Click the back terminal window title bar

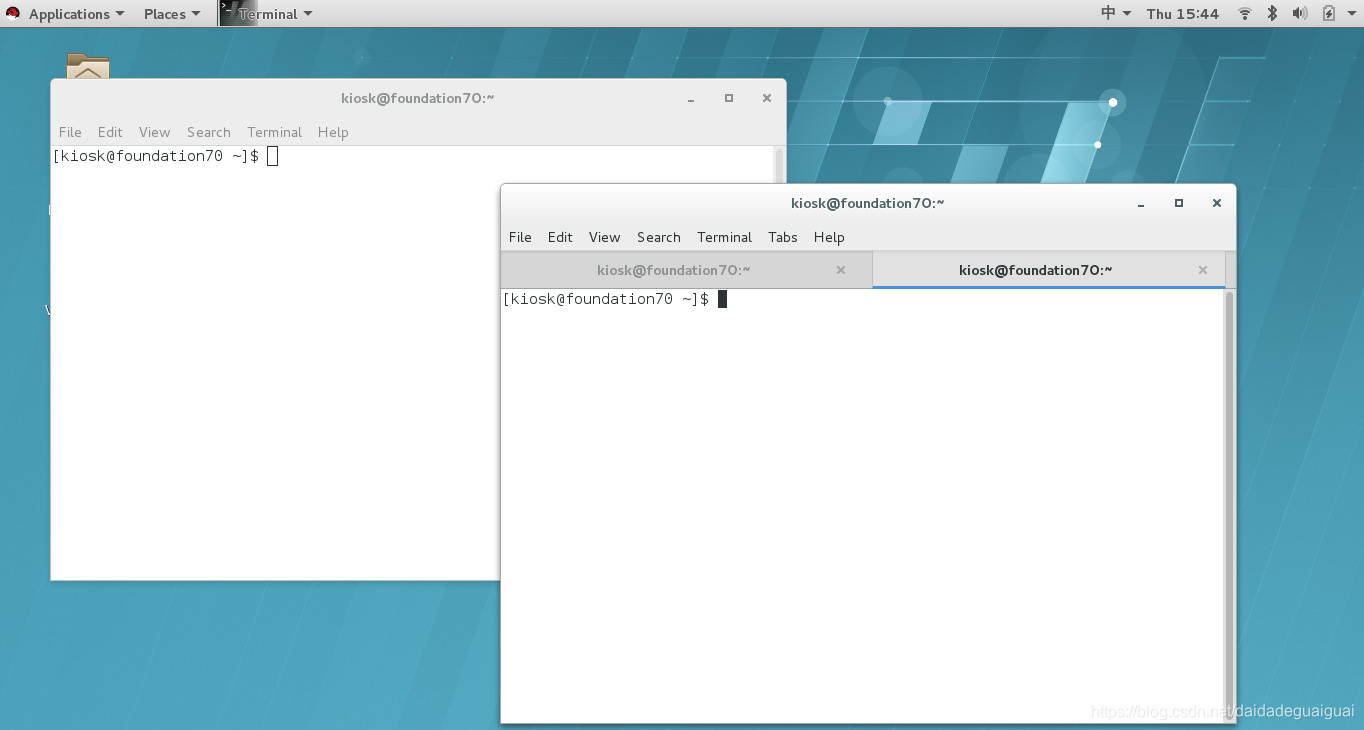(x=418, y=98)
